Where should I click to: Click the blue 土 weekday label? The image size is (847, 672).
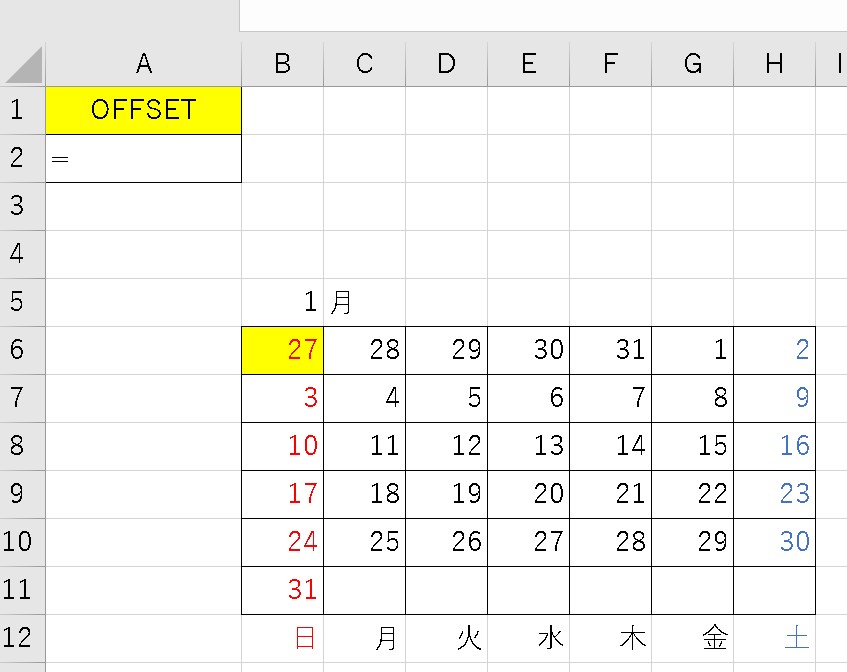click(x=796, y=638)
